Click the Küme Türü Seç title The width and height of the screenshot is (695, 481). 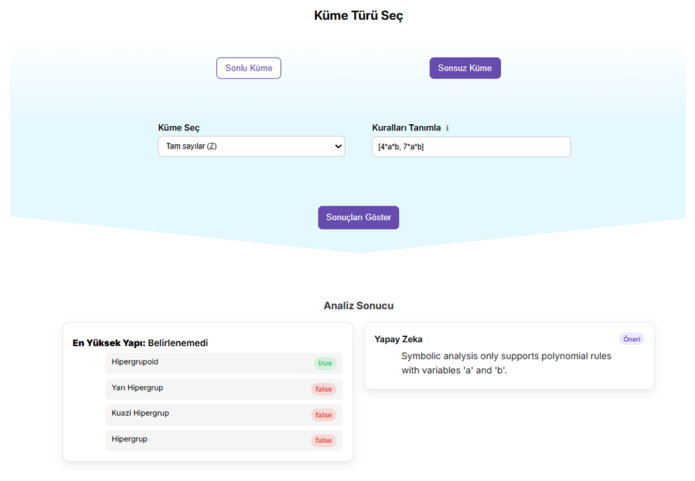(x=358, y=16)
